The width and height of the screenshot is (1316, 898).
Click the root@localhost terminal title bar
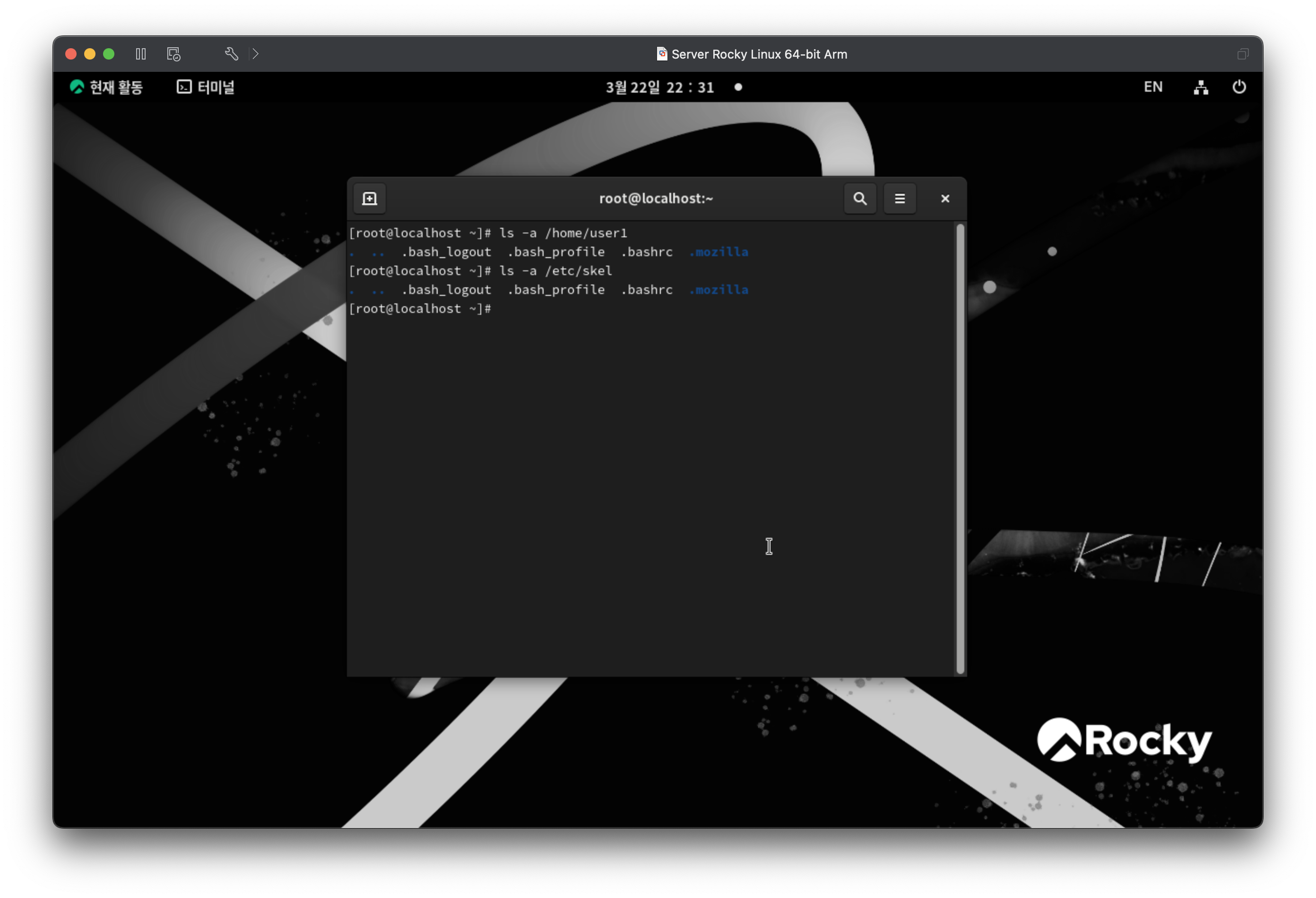click(656, 199)
